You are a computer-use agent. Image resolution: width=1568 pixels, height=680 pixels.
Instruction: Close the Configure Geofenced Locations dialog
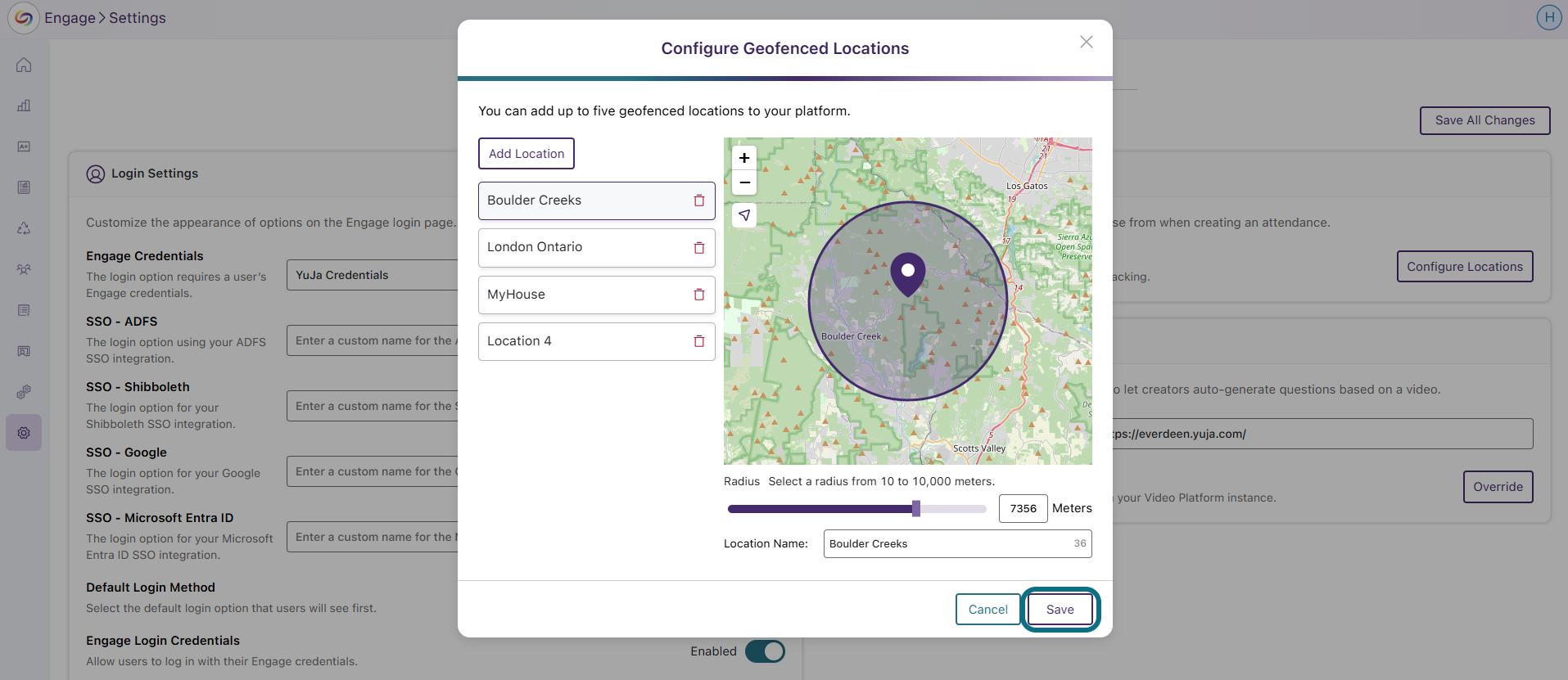pyautogui.click(x=1087, y=42)
